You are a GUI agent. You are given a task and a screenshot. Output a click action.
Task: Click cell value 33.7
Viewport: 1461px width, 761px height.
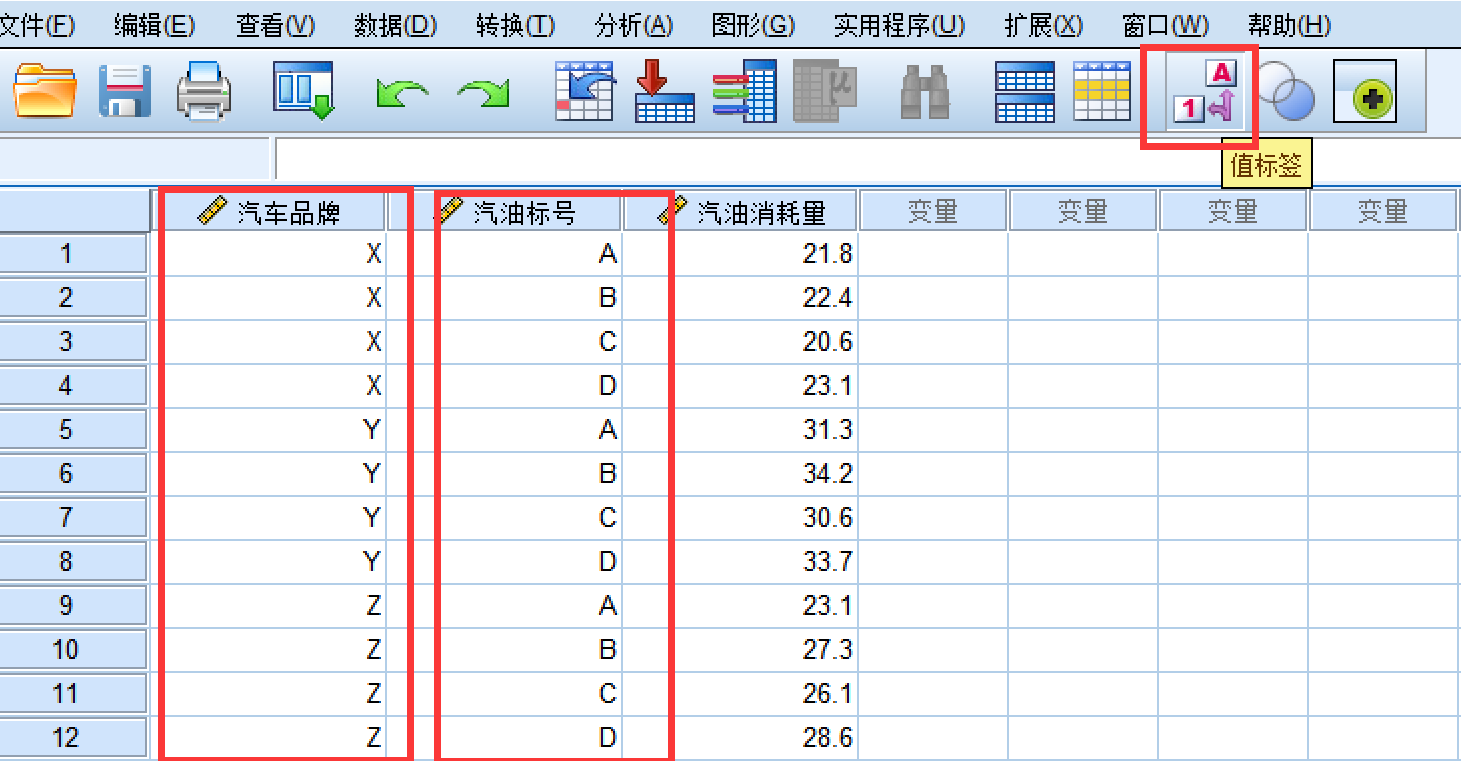[741, 562]
